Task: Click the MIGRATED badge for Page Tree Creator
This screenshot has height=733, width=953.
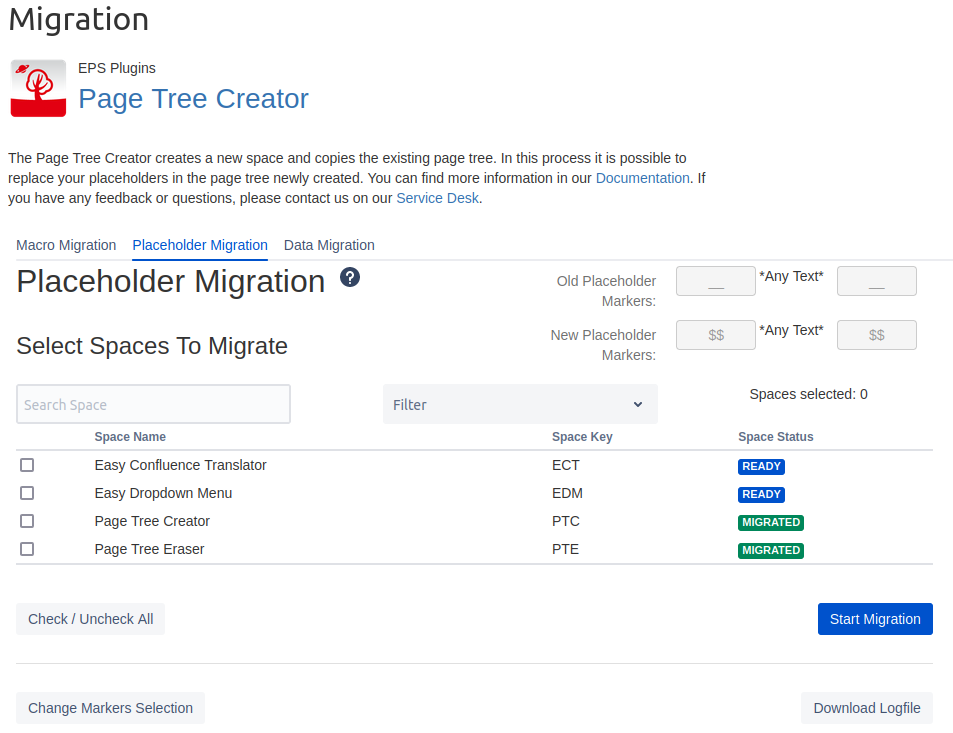Action: pyautogui.click(x=770, y=522)
